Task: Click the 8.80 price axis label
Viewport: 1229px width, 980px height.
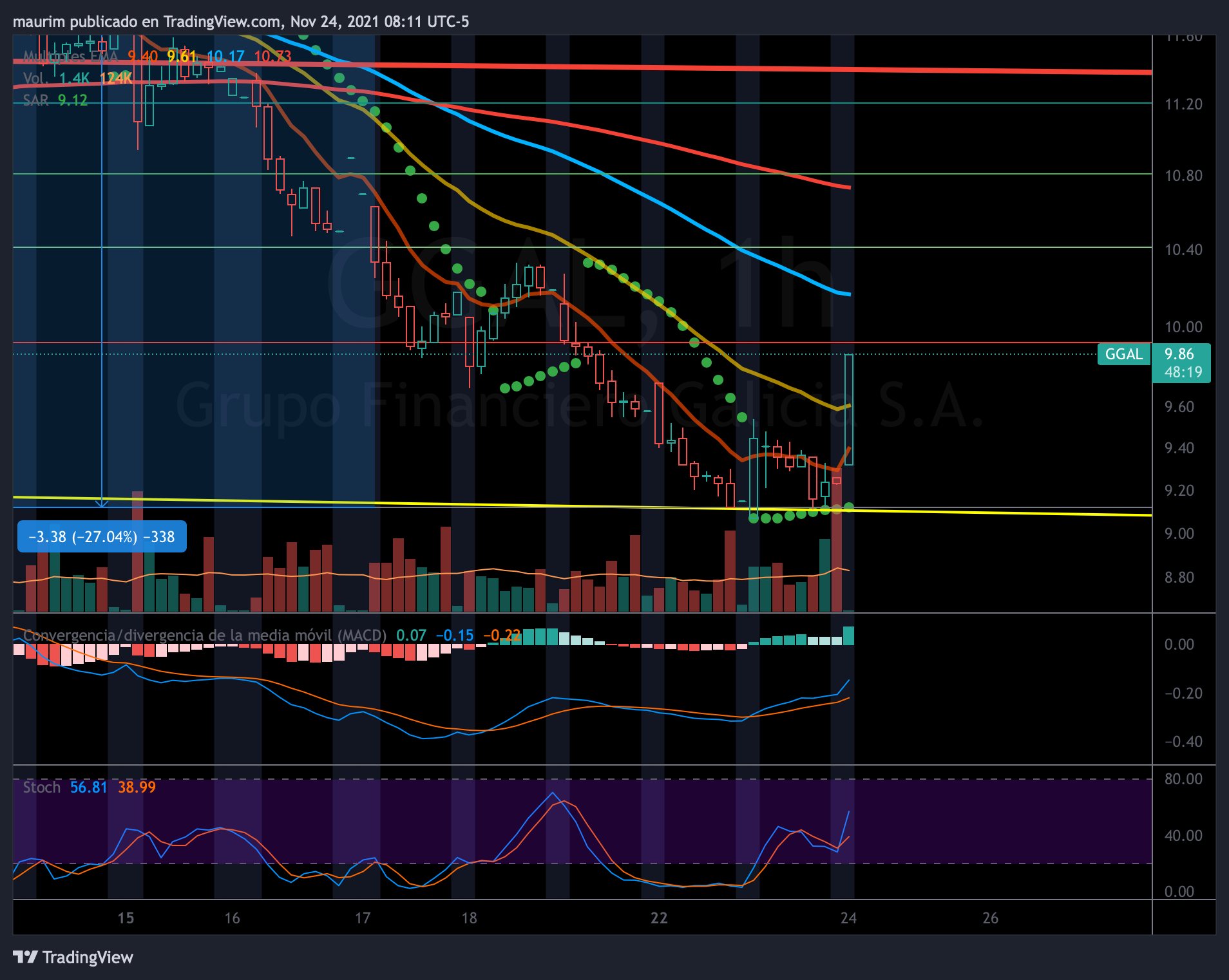Action: coord(1179,578)
